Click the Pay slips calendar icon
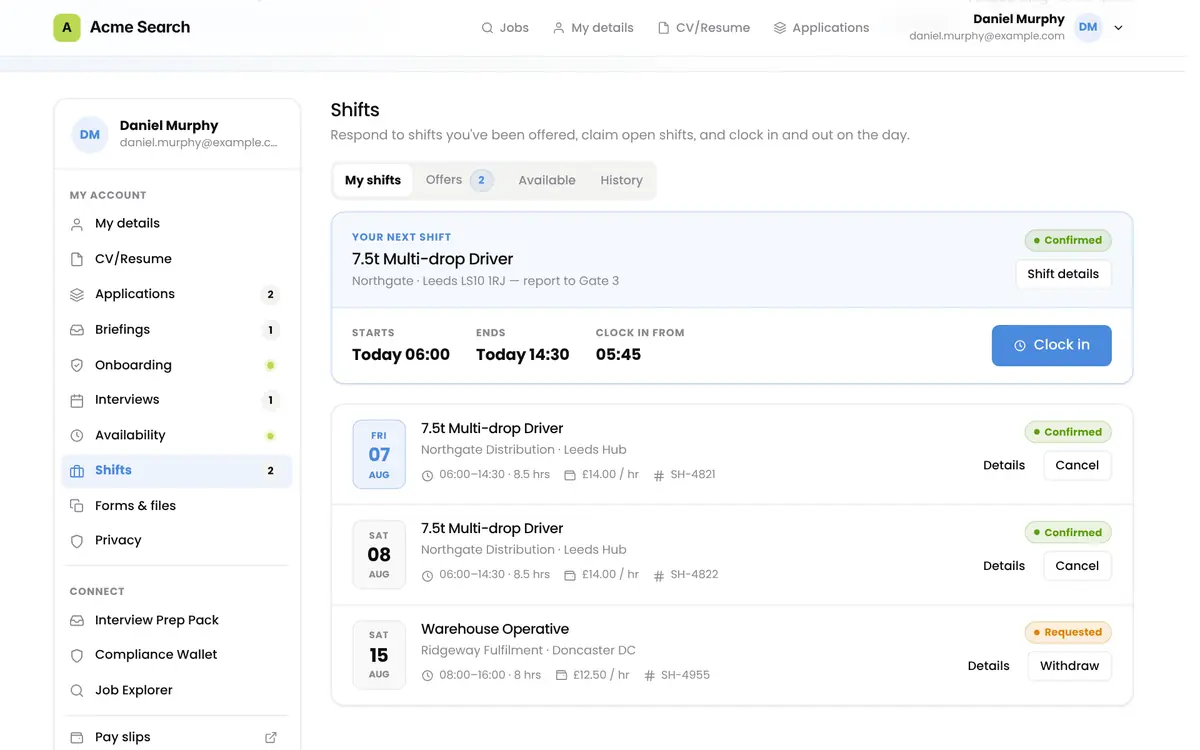This screenshot has width=1200, height=750. coord(77,738)
